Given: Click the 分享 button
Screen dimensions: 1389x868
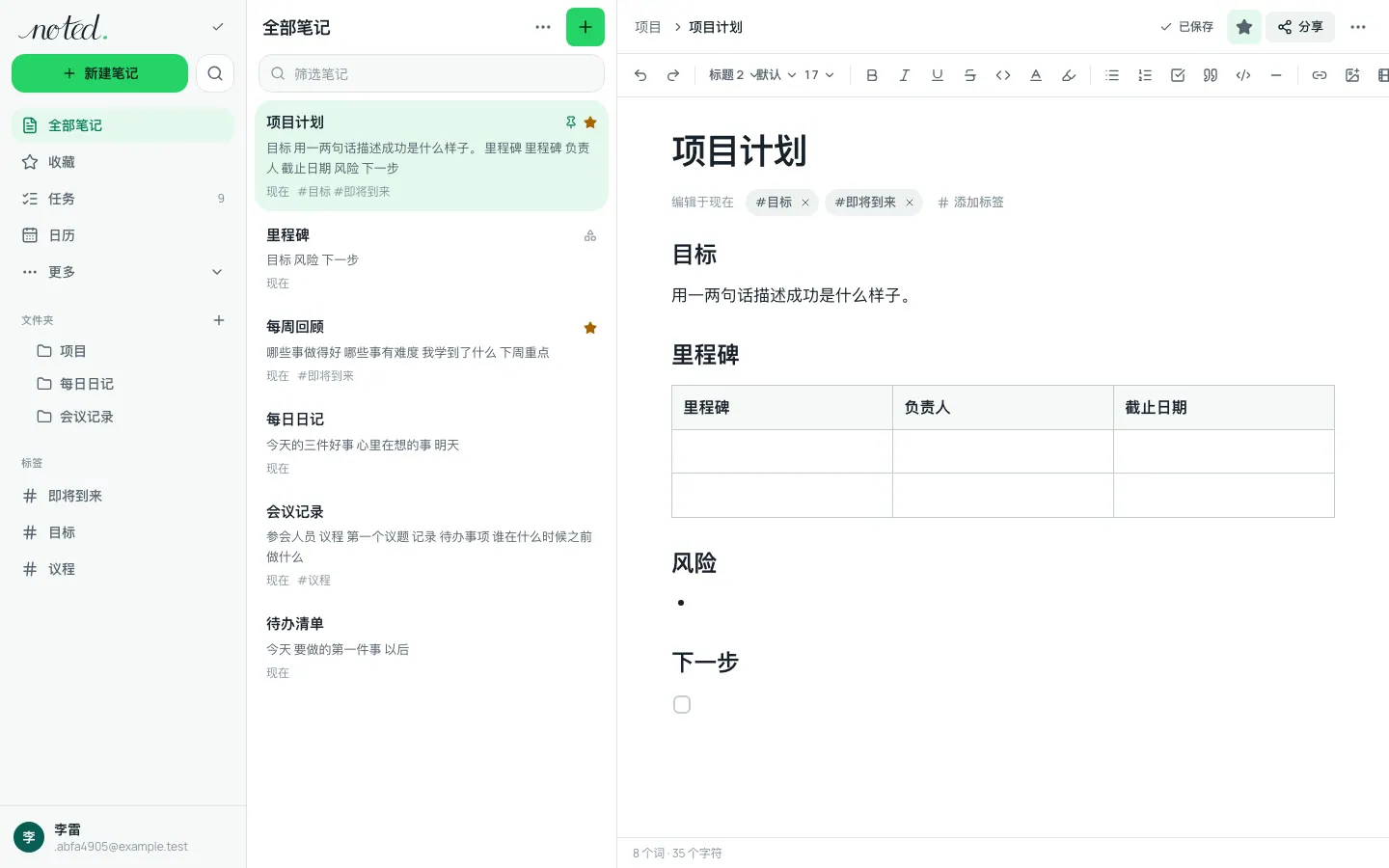Looking at the screenshot, I should coord(1300,27).
